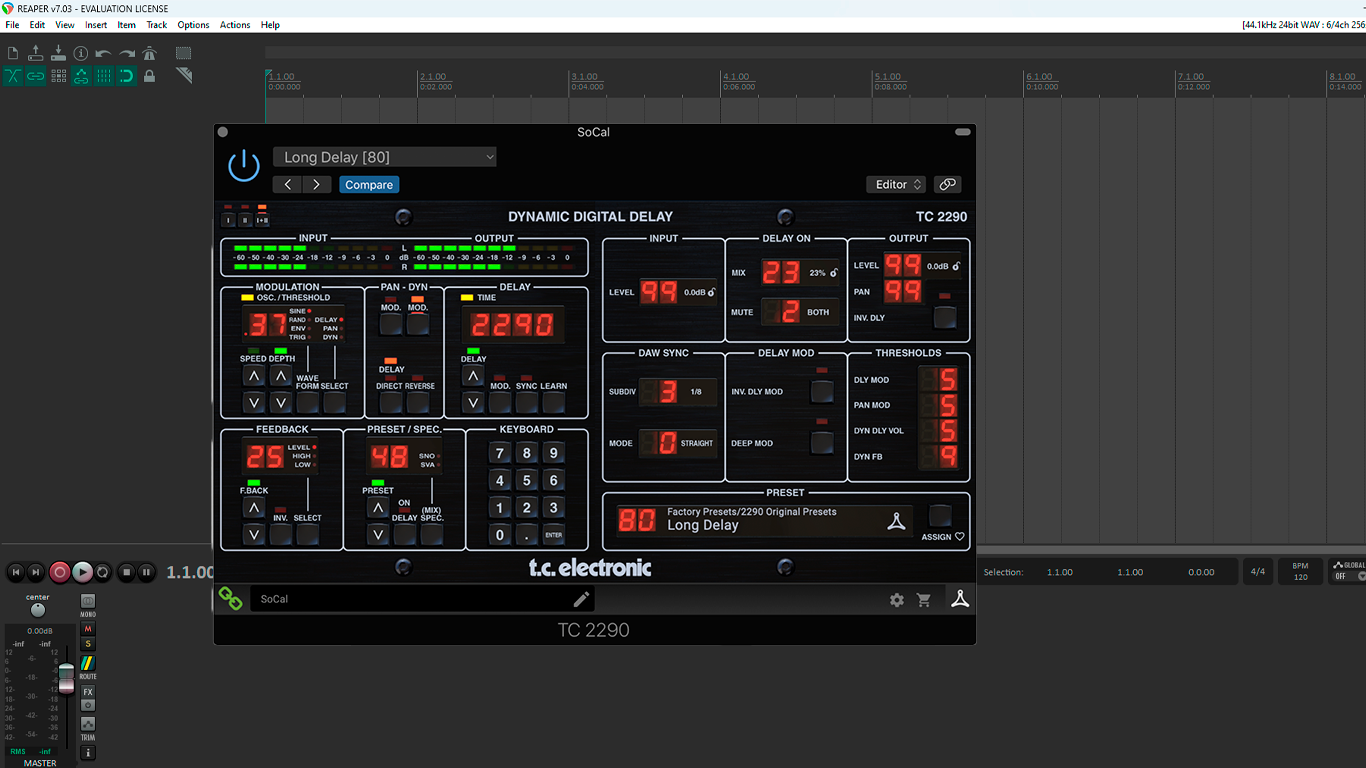Open the Long Delay [80] preset dropdown
This screenshot has height=768, width=1366.
(384, 157)
